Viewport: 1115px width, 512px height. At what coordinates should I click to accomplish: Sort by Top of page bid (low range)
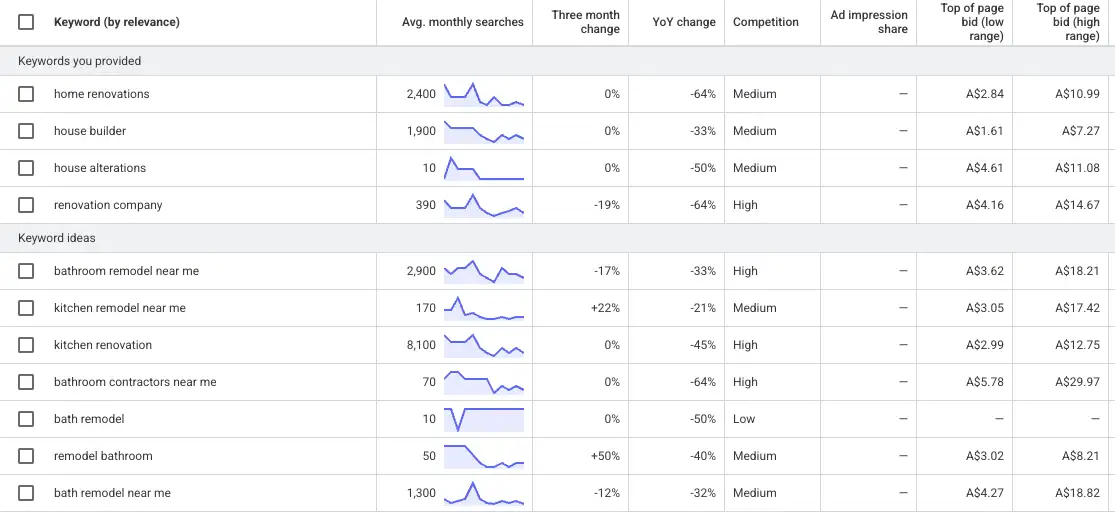971,22
